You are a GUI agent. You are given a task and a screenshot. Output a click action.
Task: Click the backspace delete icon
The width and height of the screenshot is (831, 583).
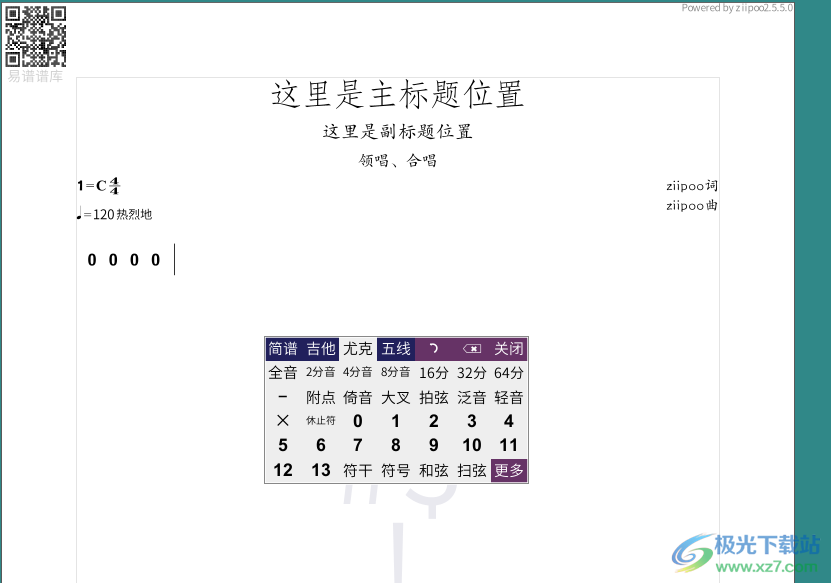pyautogui.click(x=470, y=348)
